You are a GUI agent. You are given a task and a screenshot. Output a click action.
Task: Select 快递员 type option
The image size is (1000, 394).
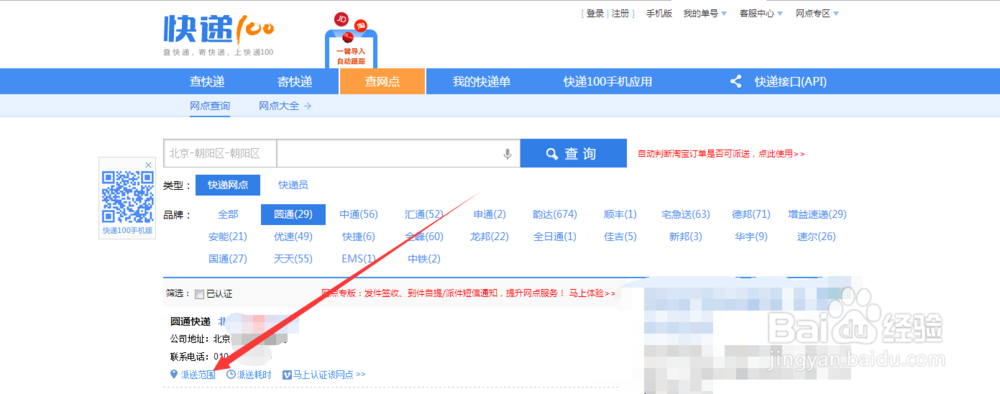pyautogui.click(x=293, y=185)
